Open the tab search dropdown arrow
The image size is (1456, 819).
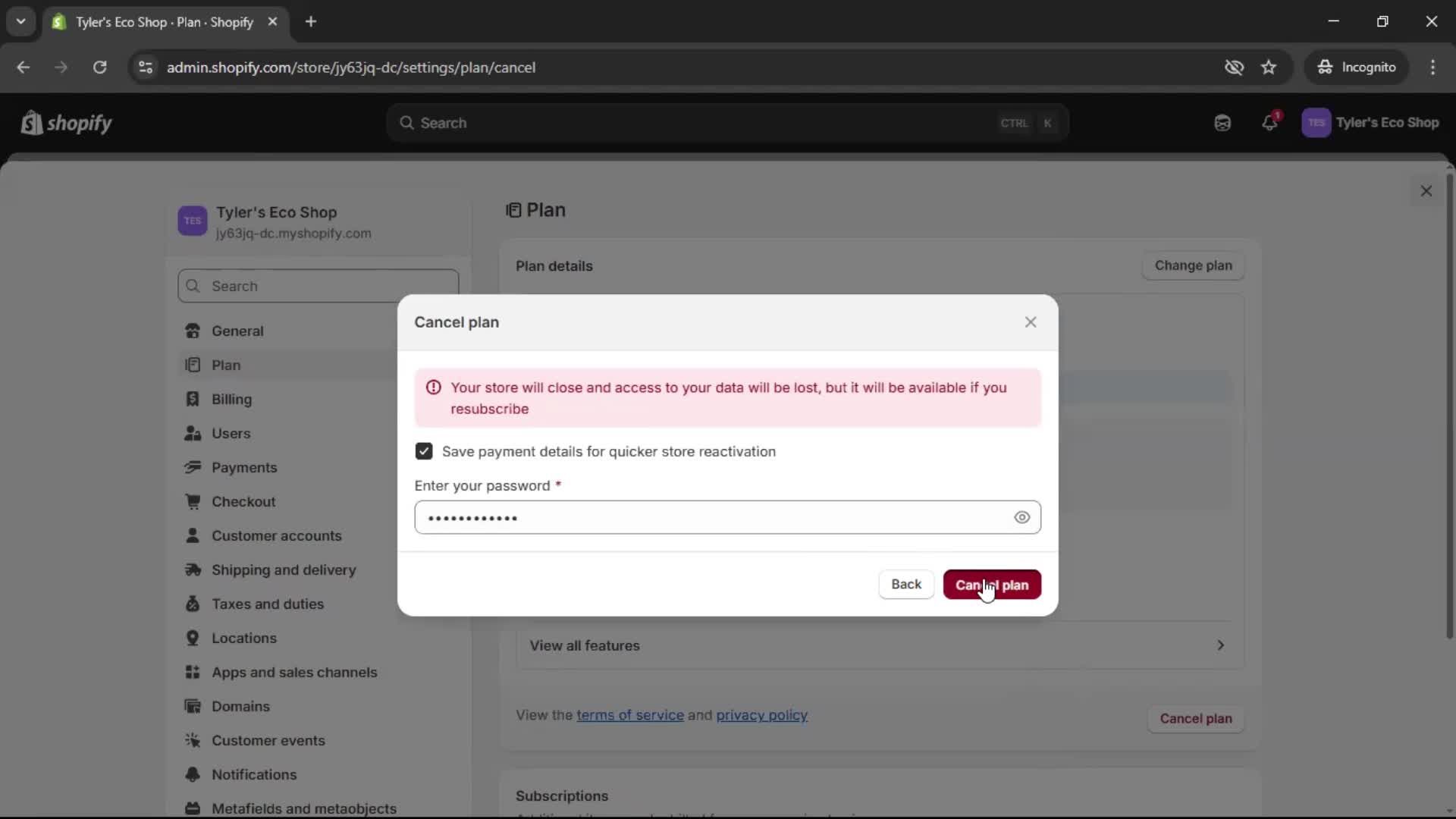21,22
